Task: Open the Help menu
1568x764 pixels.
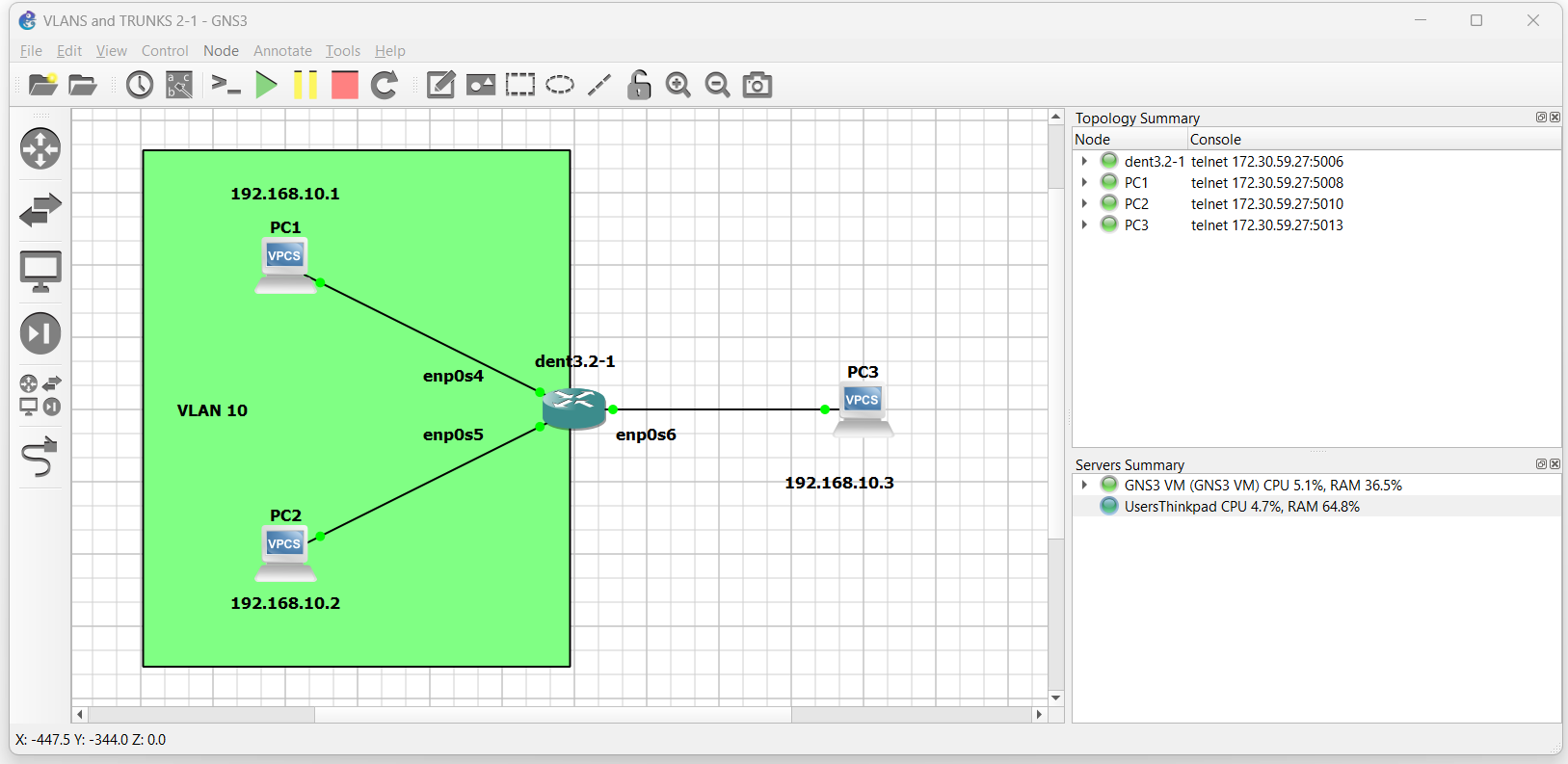Action: 390,51
